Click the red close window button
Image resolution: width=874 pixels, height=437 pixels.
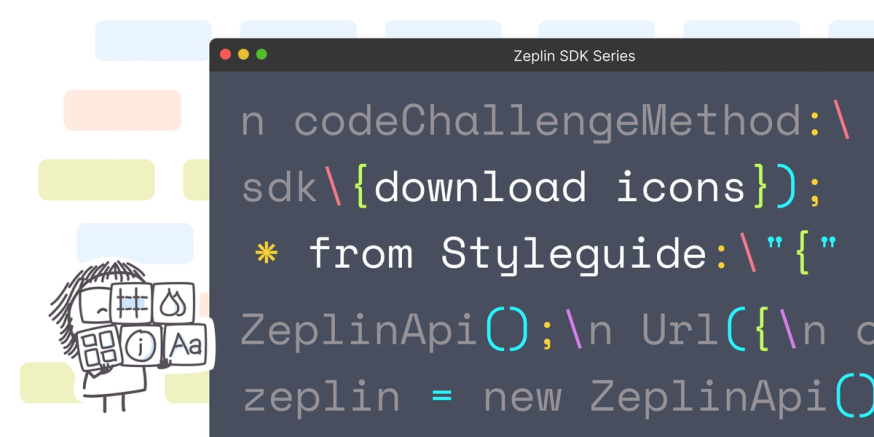tap(226, 55)
